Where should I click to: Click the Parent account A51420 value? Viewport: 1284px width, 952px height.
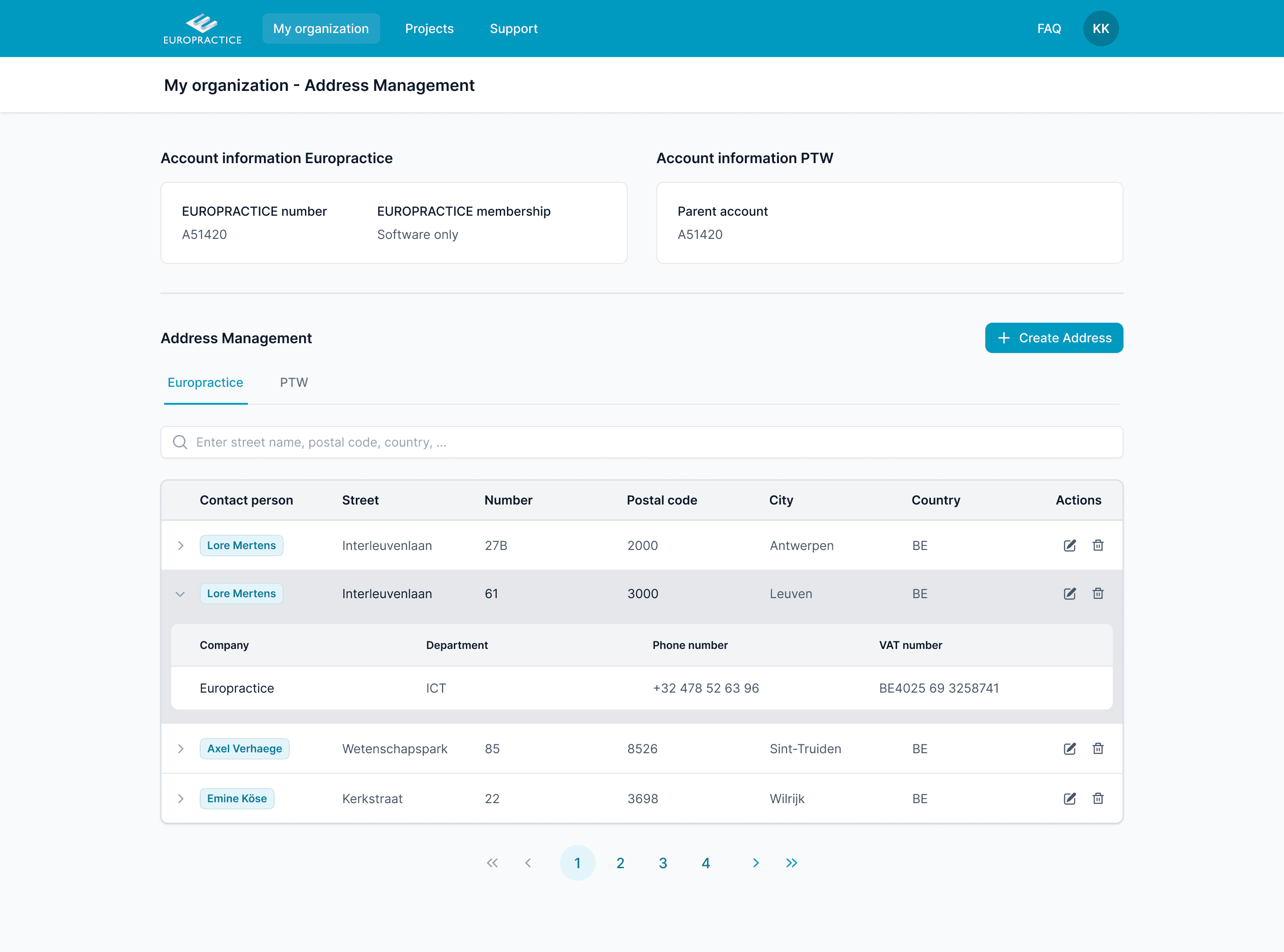(700, 234)
